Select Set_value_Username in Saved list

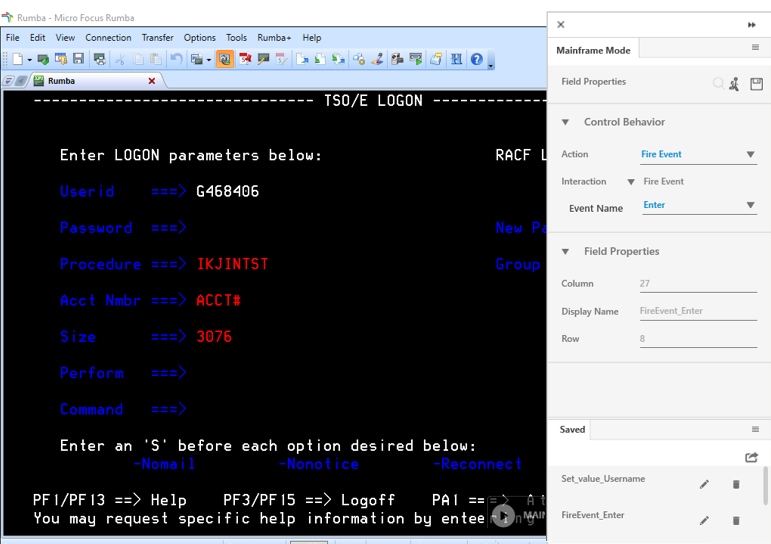[603, 479]
